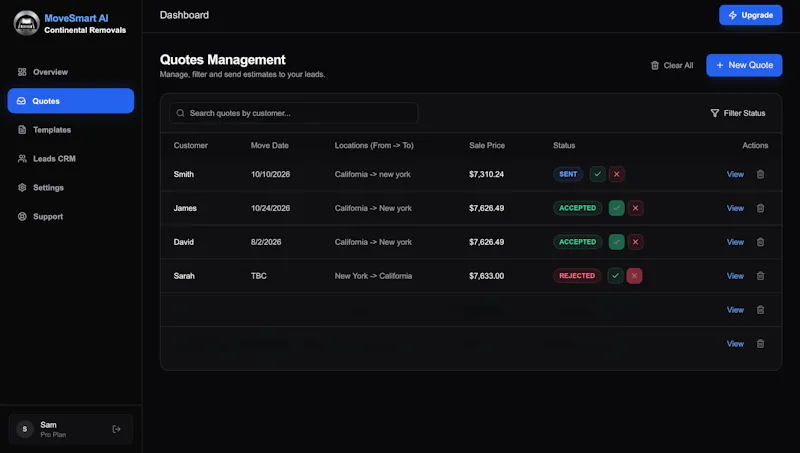The image size is (800, 453).
Task: Reject Smith's quote with red X
Action: 616,174
